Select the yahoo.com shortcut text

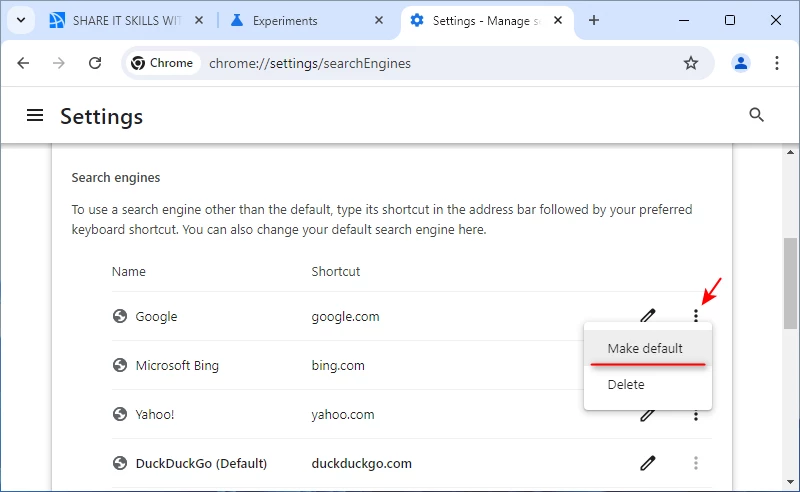point(343,414)
